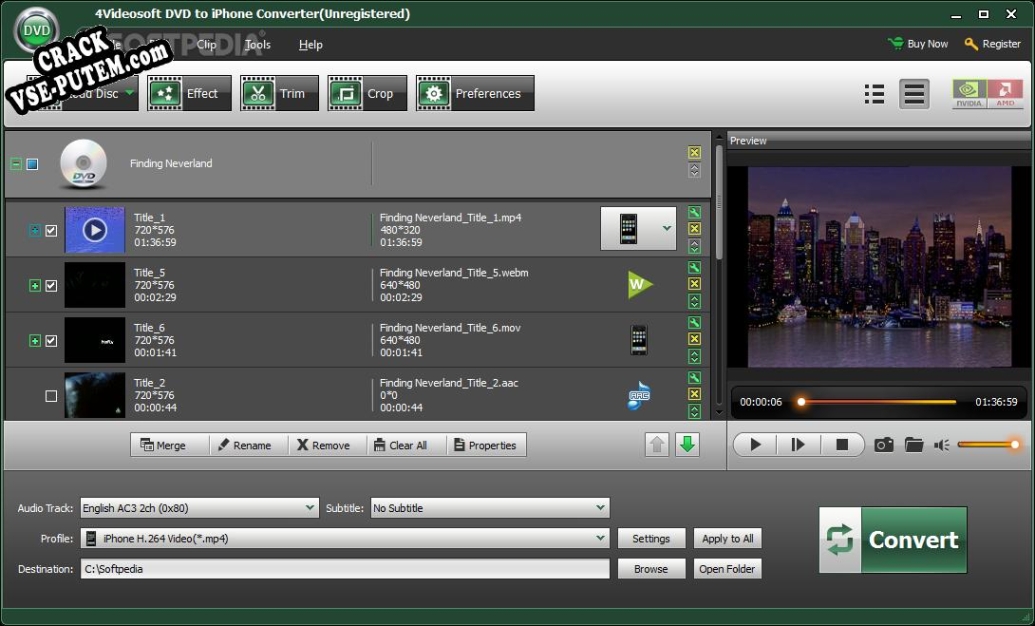The height and width of the screenshot is (626, 1035).
Task: Adjust the preview volume slider
Action: 987,445
